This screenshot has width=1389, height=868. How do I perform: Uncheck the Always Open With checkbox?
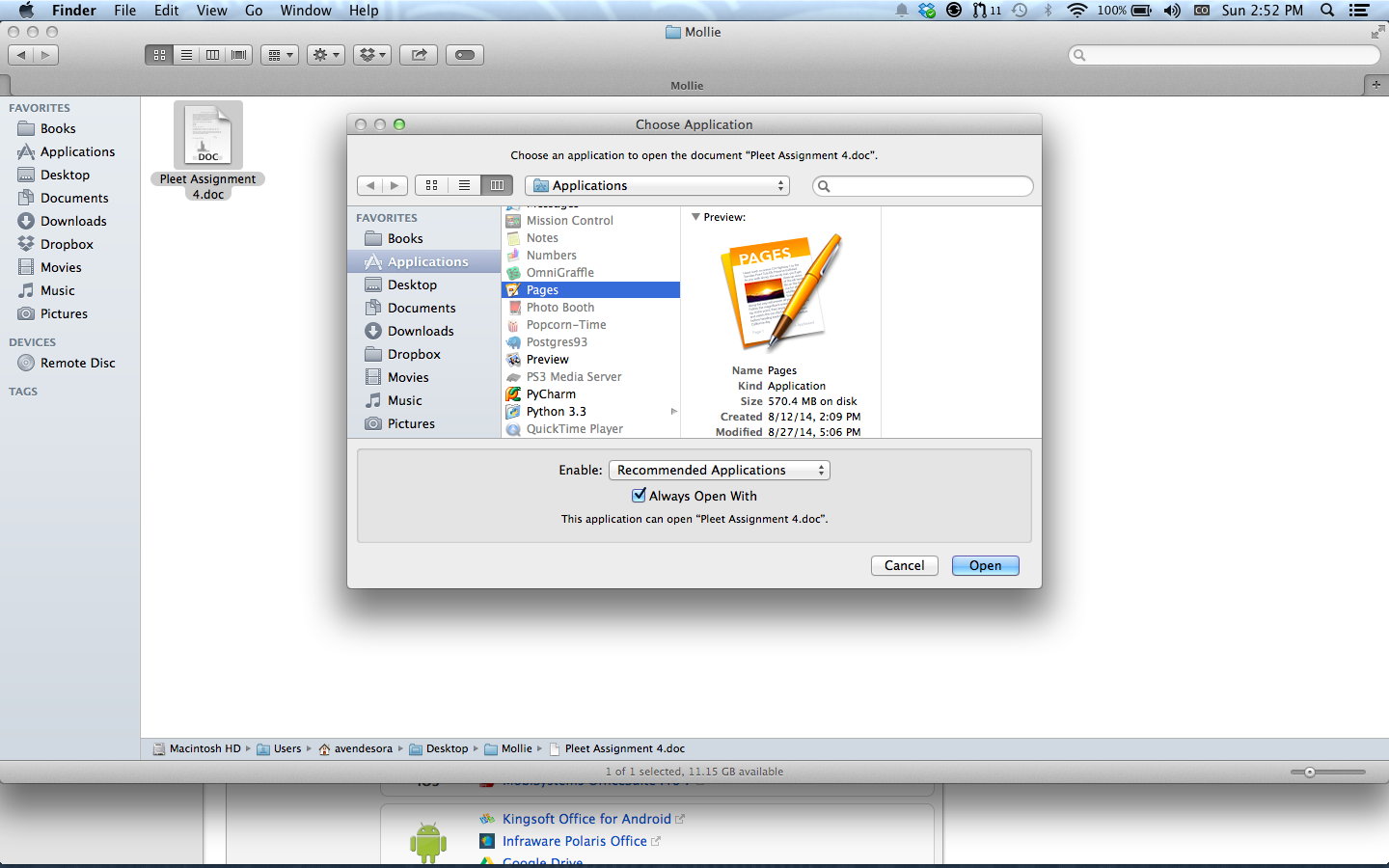click(639, 496)
